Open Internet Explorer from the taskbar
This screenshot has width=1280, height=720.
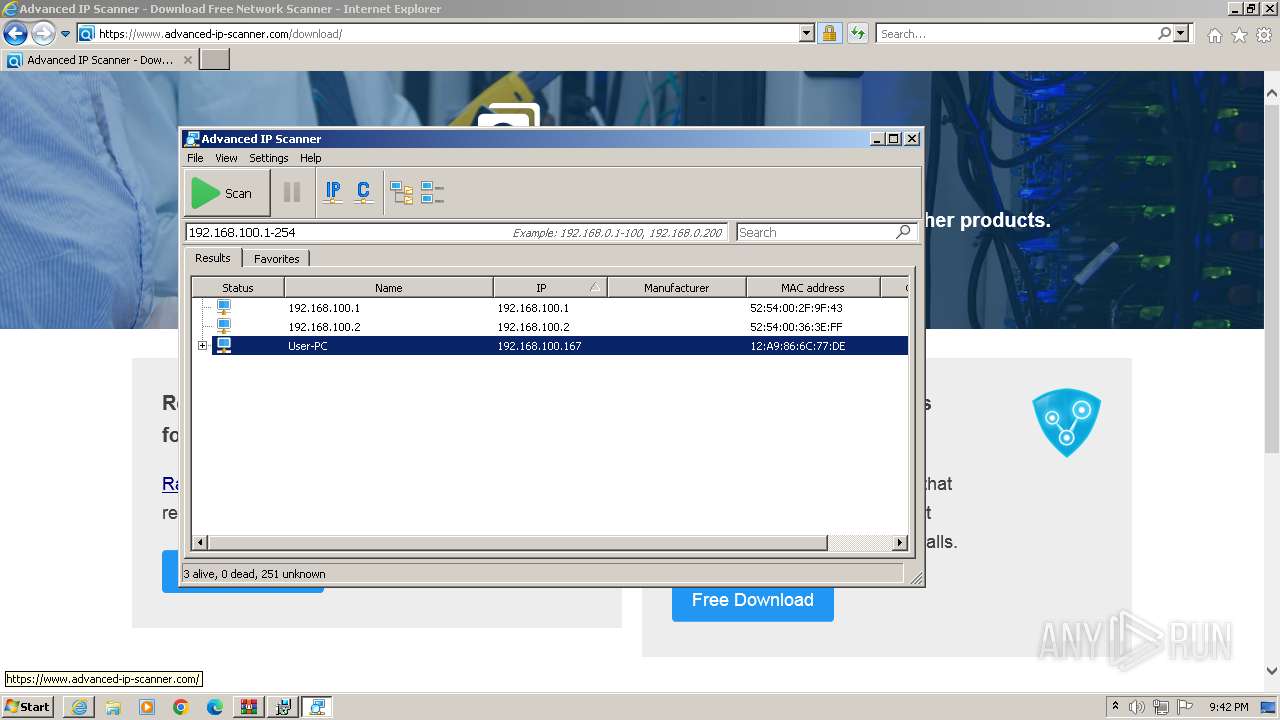(79, 707)
